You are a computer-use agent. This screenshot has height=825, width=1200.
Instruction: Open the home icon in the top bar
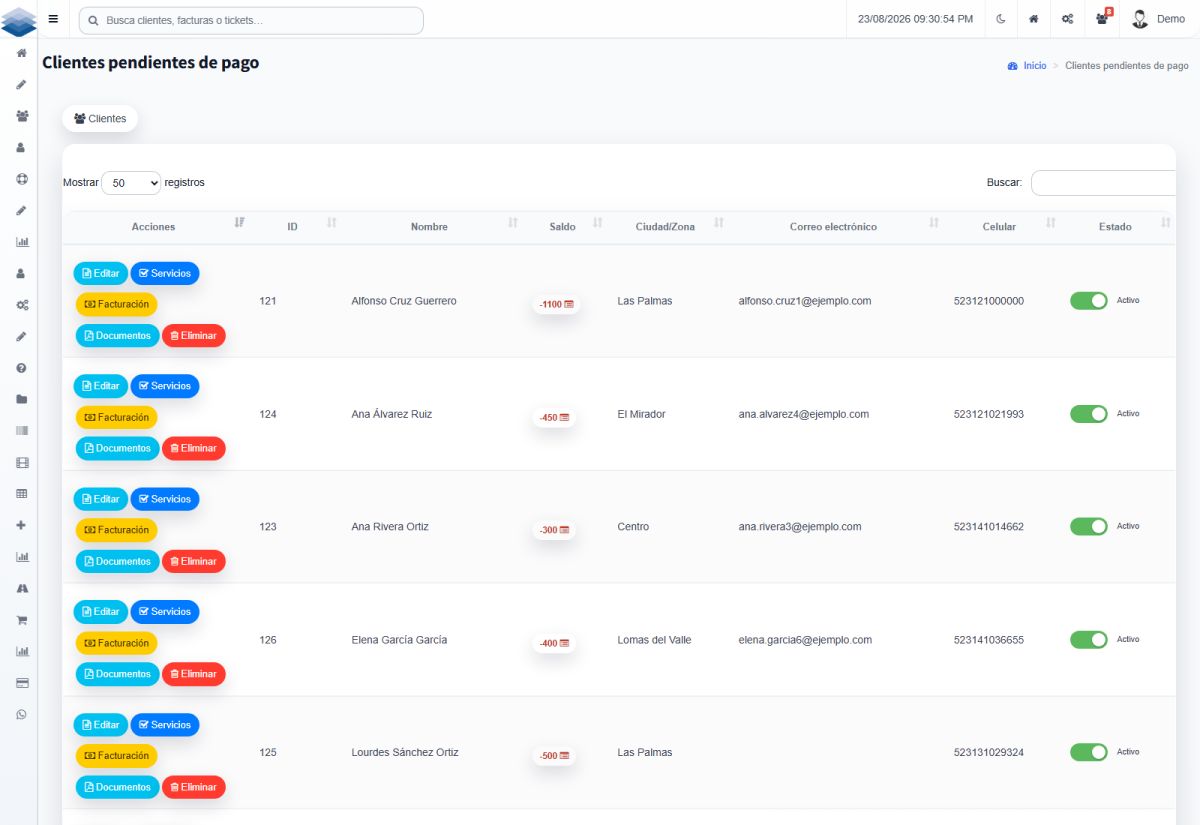click(1033, 19)
